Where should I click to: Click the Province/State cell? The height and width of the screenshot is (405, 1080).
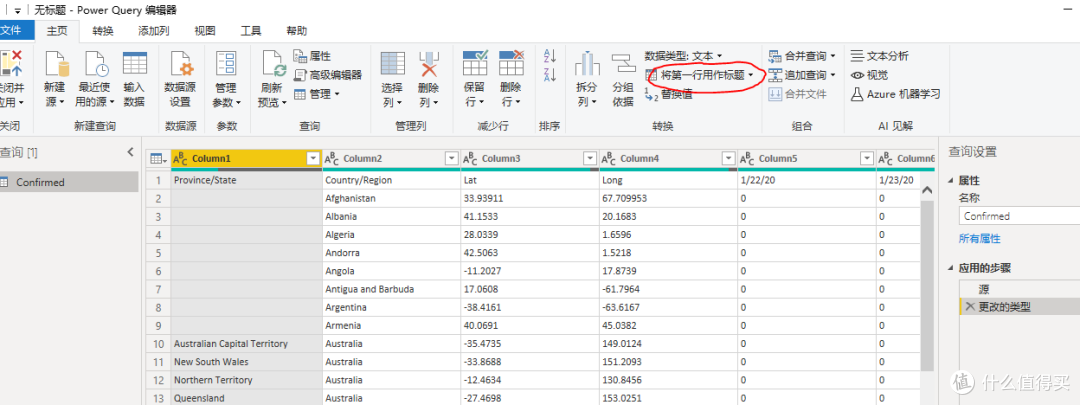coord(247,180)
